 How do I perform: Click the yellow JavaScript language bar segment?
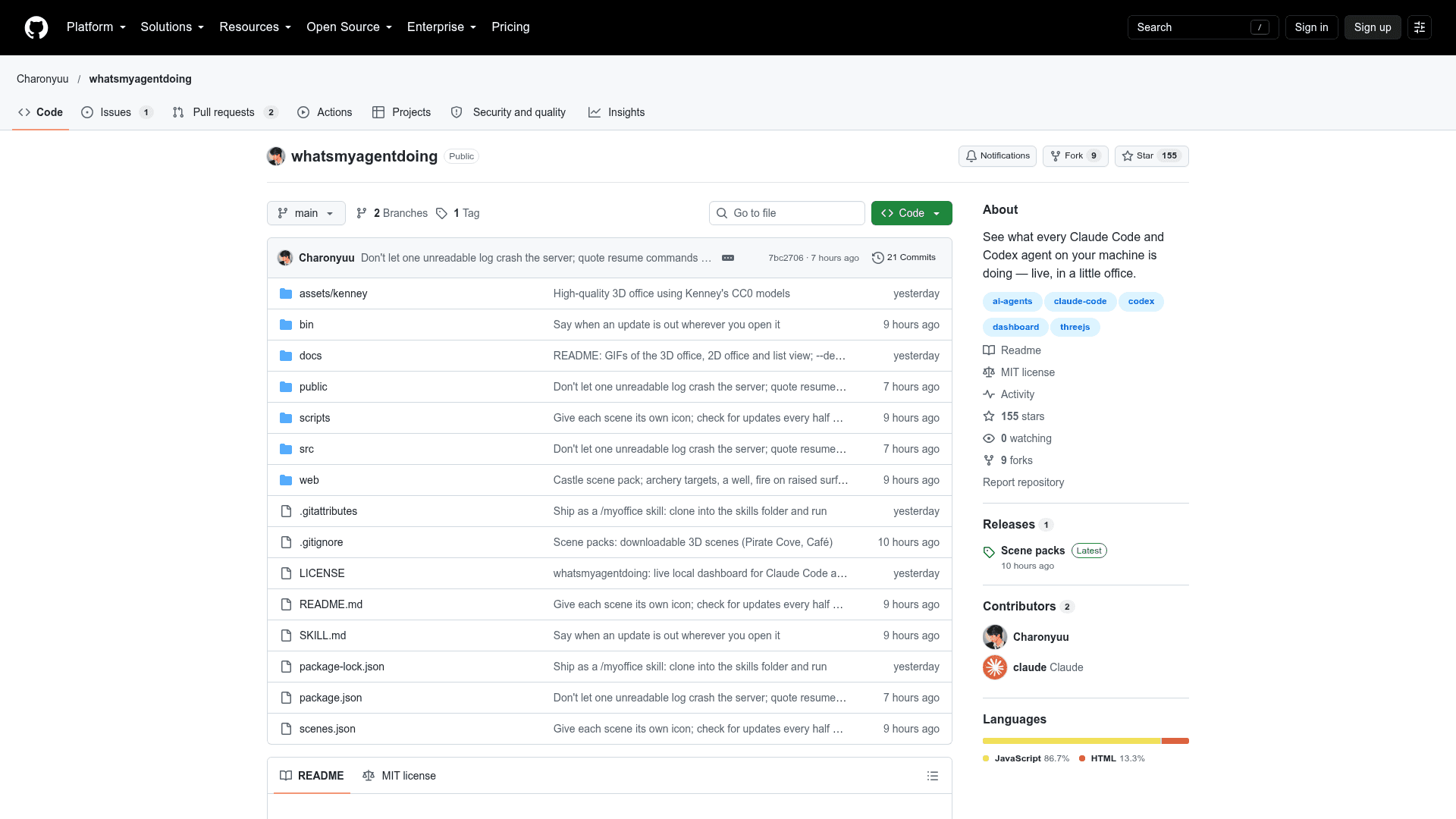pos(1072,741)
